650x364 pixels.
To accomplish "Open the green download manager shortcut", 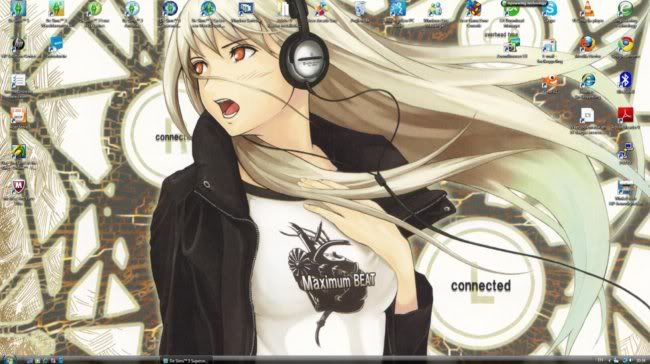I will click(x=512, y=13).
